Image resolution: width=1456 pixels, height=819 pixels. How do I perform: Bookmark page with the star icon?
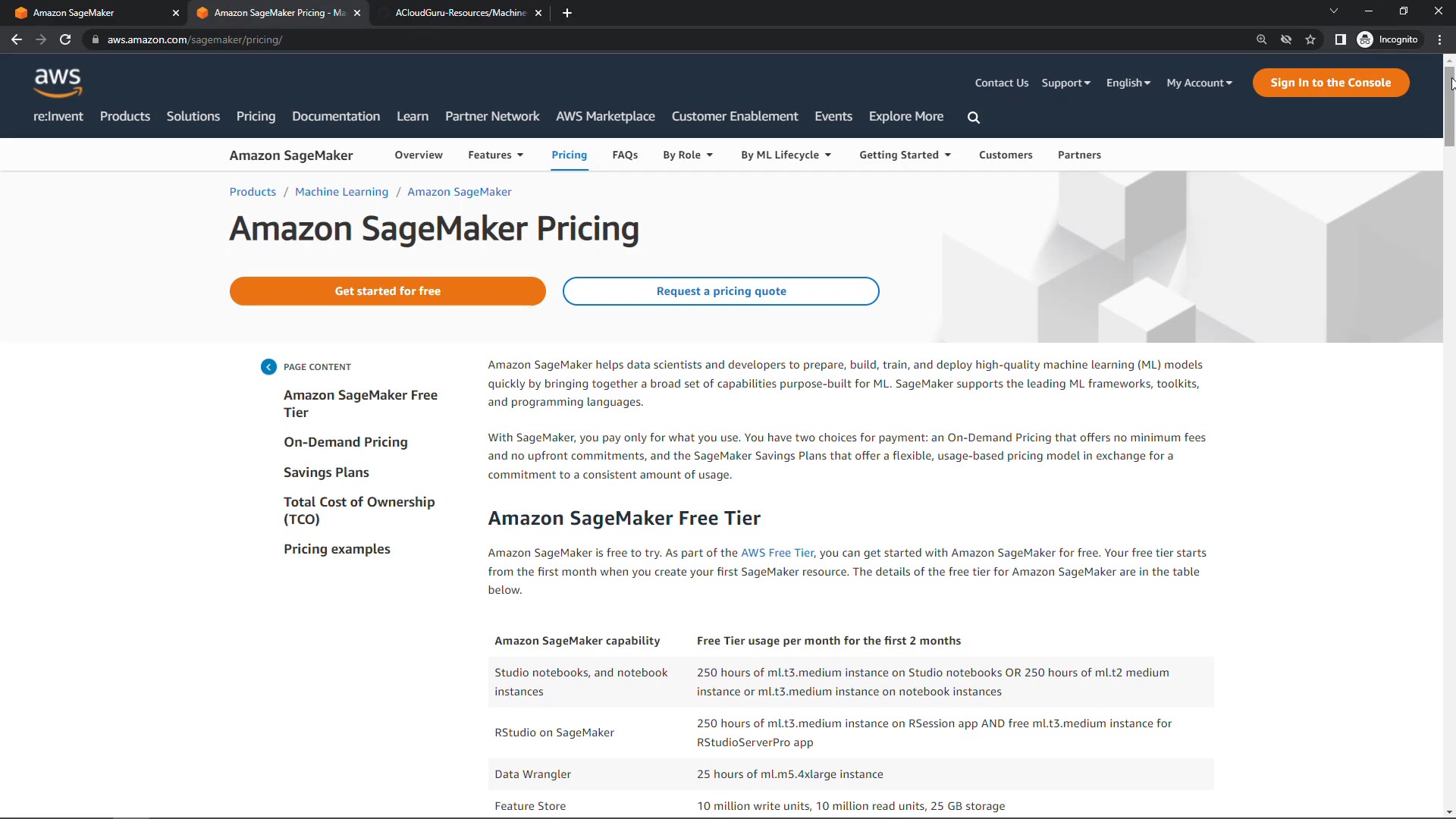pyautogui.click(x=1310, y=39)
